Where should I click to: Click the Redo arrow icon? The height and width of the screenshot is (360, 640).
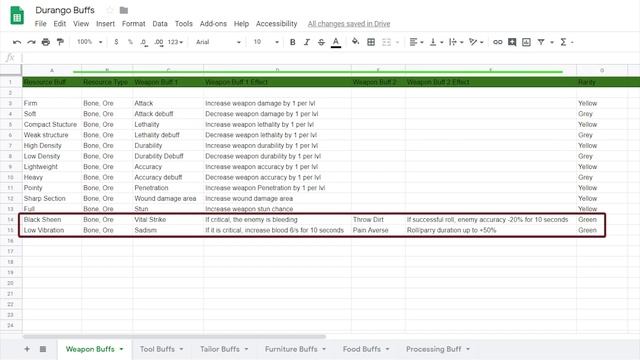31,42
